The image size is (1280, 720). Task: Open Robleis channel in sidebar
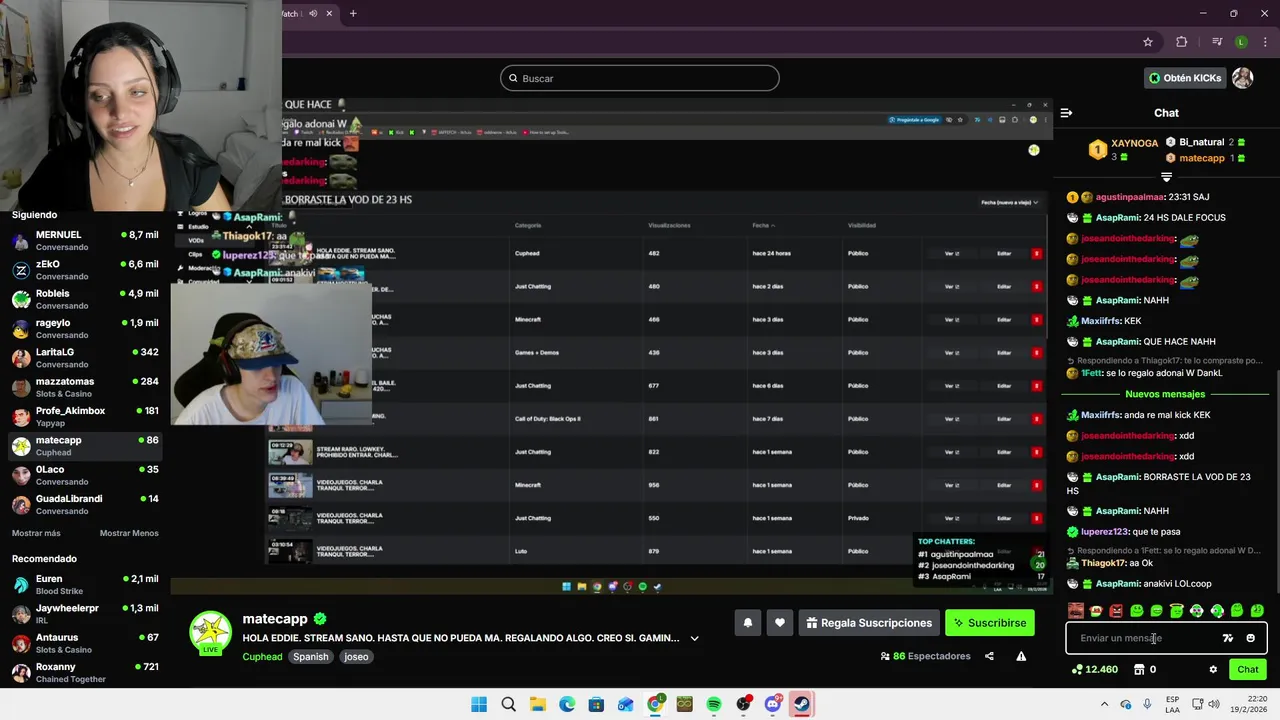[x=85, y=299]
